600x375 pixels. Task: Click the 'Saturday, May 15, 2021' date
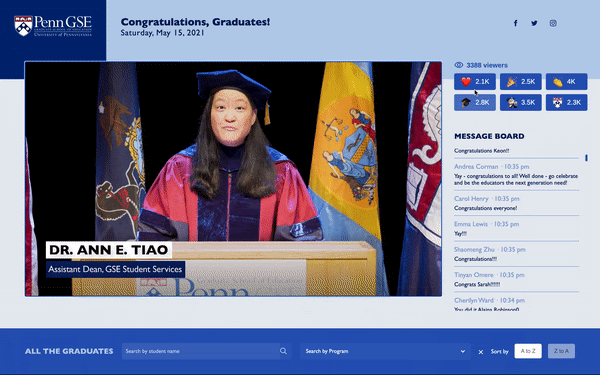tap(162, 33)
